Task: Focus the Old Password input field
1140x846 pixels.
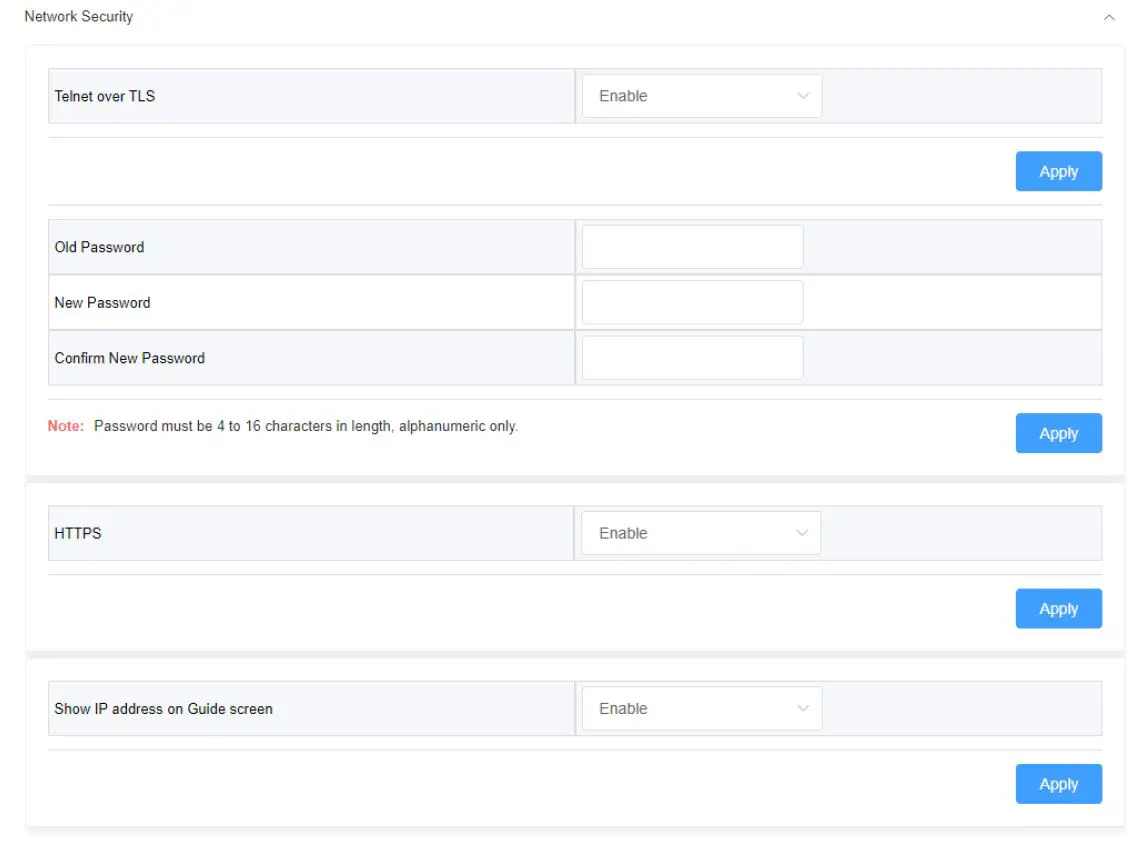Action: click(692, 247)
